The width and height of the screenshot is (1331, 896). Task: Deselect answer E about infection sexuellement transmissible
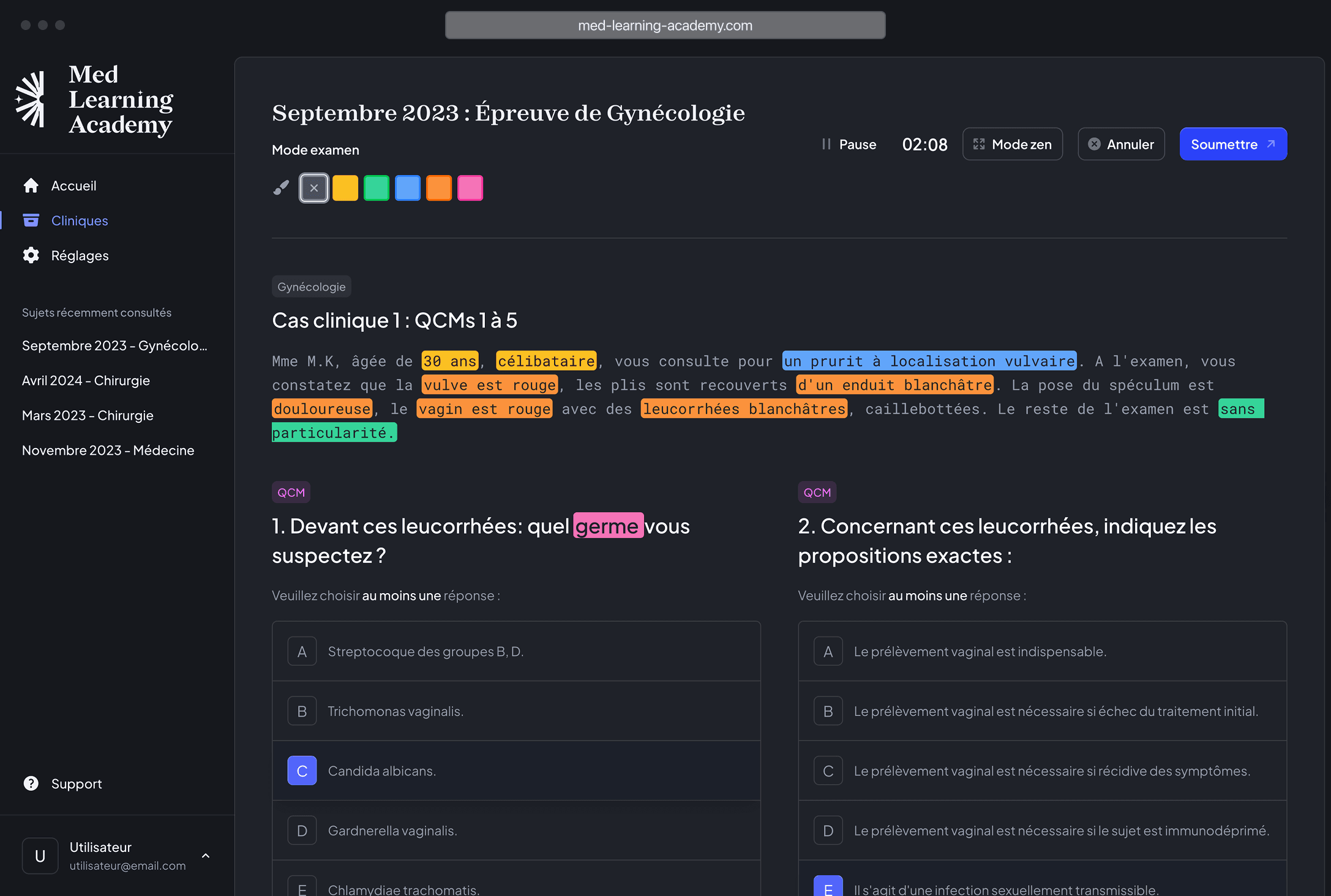pyautogui.click(x=828, y=887)
